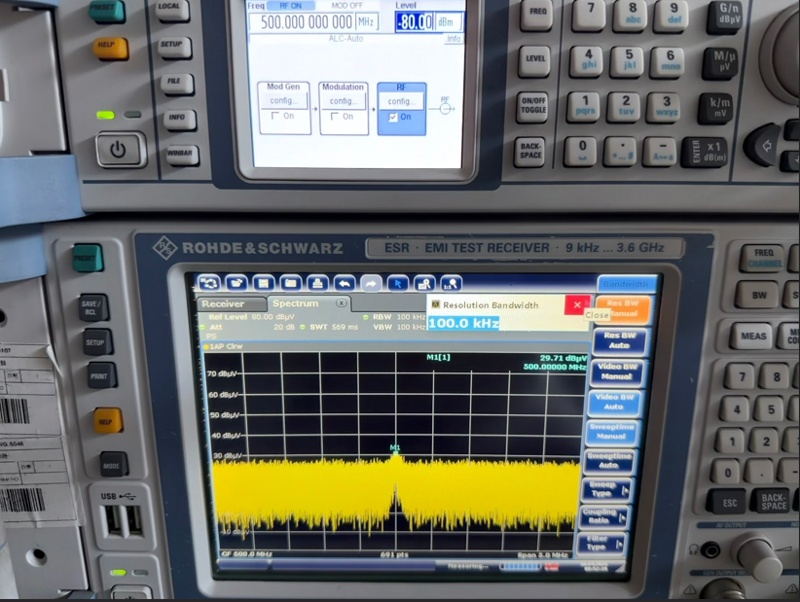Viewport: 800px width, 602px height.
Task: Open the dBm level unit selector
Action: click(448, 22)
